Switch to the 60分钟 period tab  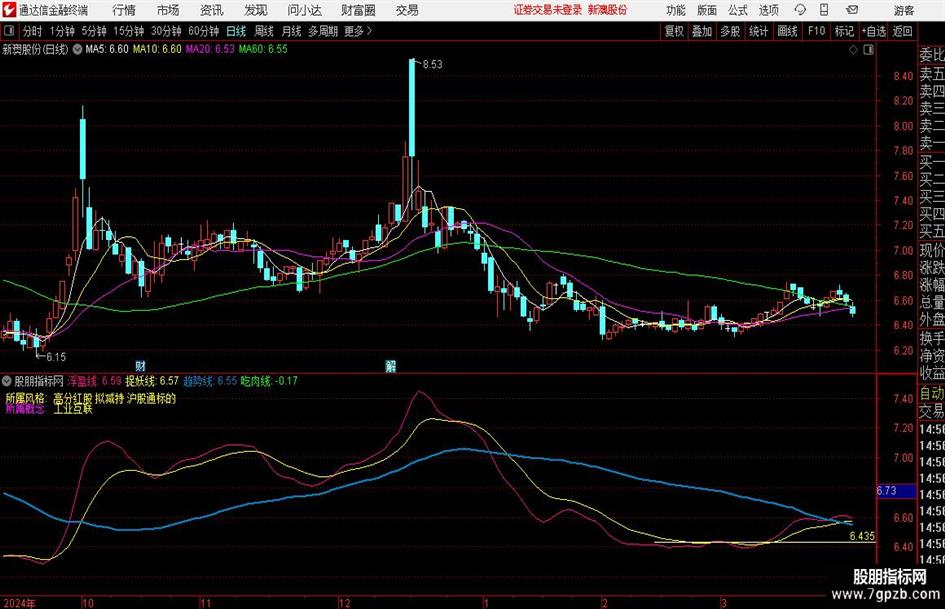pyautogui.click(x=204, y=31)
